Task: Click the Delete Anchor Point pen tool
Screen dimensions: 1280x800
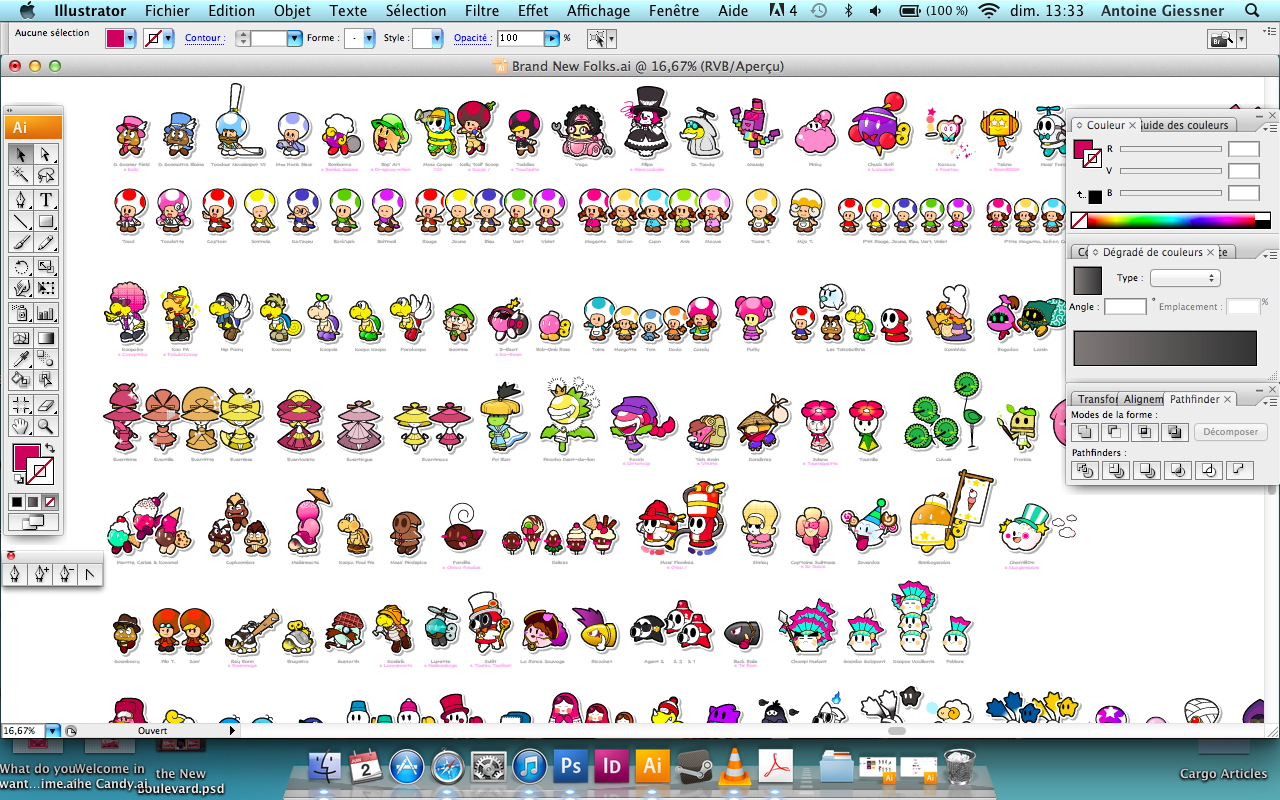Action: tap(65, 574)
